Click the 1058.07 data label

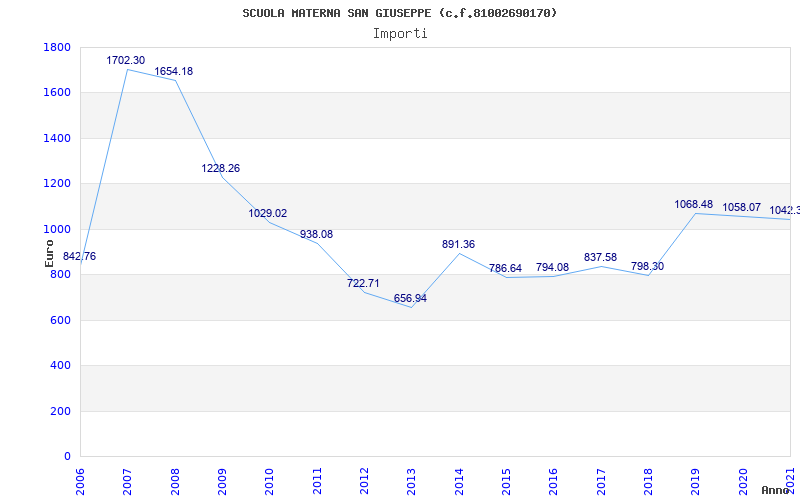click(741, 208)
